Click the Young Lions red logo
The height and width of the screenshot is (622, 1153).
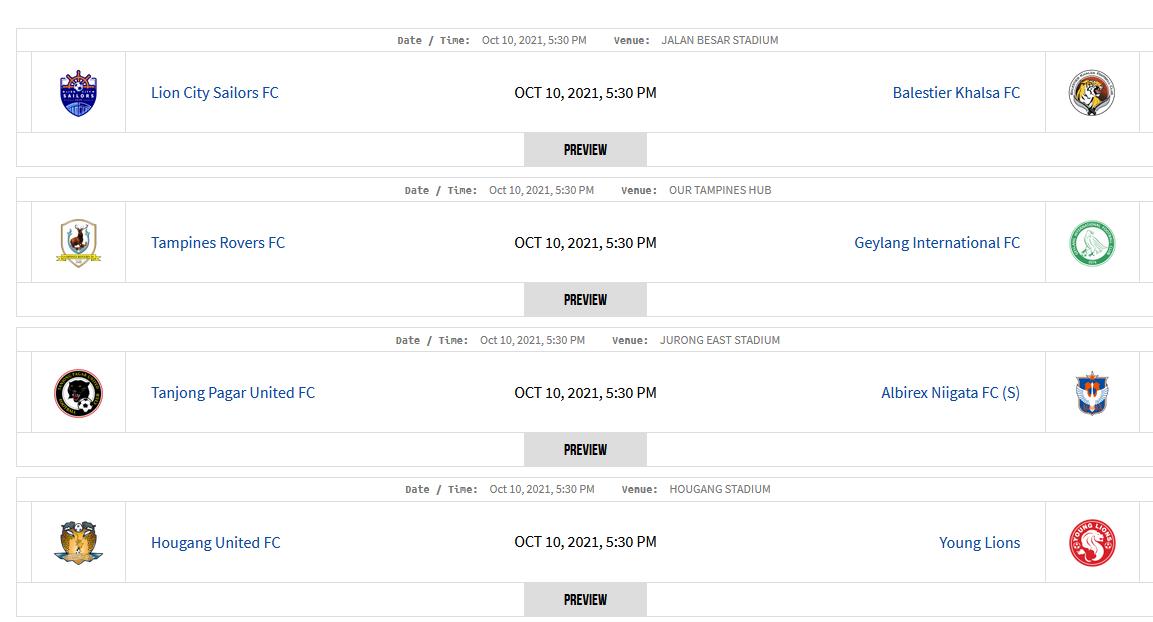coord(1092,543)
